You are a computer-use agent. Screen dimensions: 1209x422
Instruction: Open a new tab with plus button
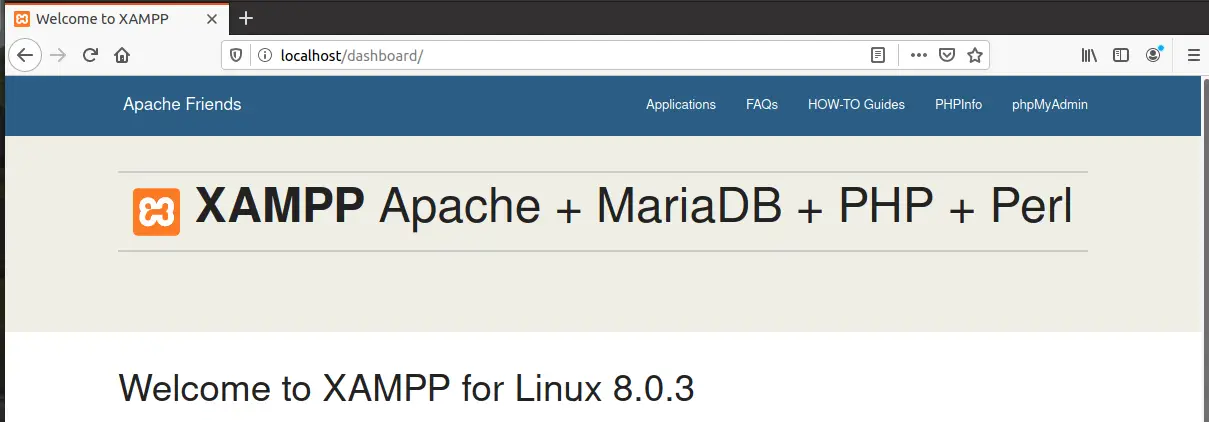[x=246, y=18]
